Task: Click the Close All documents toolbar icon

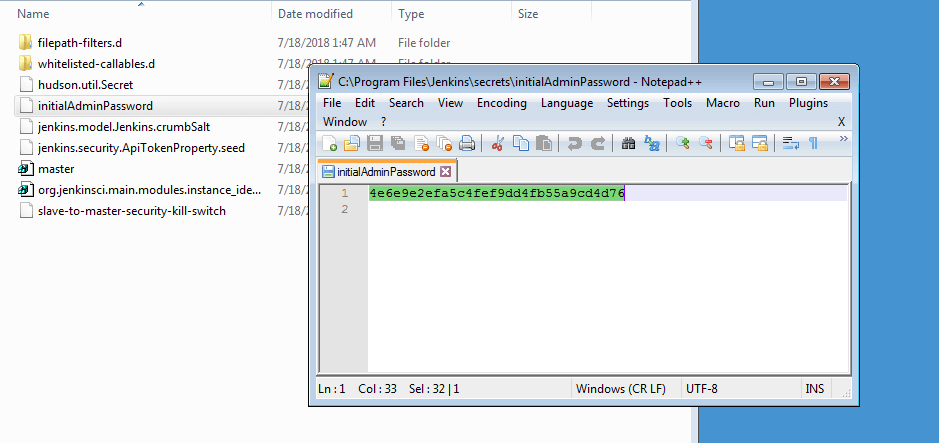Action: point(444,144)
